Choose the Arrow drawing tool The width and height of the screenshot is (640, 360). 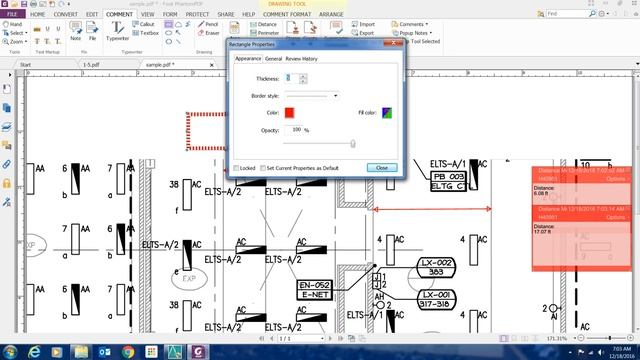coord(178,33)
